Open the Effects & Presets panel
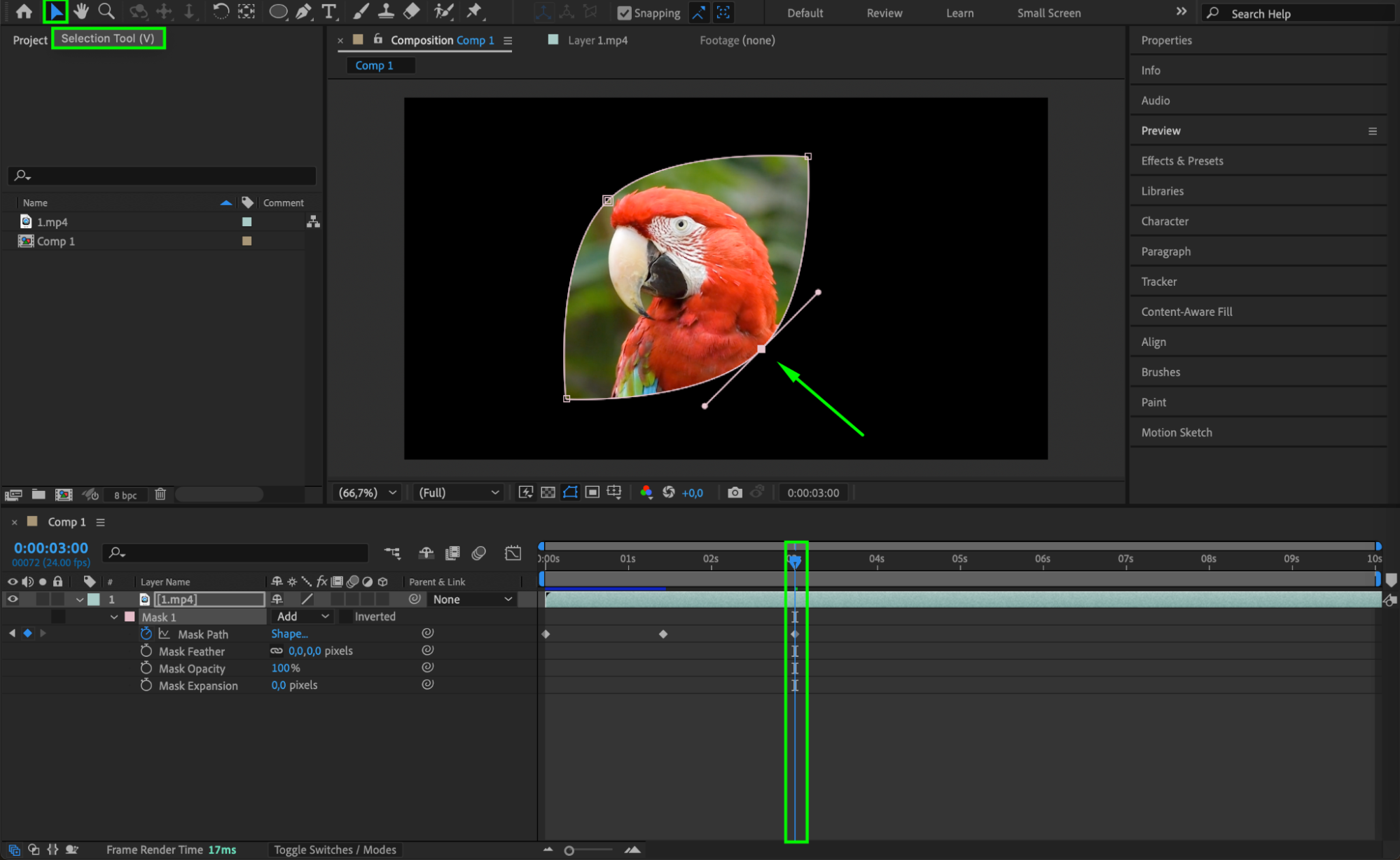1400x860 pixels. coord(1182,161)
